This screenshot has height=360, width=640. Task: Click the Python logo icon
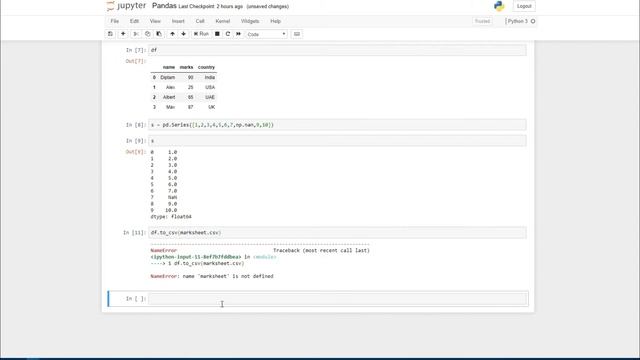tap(499, 6)
